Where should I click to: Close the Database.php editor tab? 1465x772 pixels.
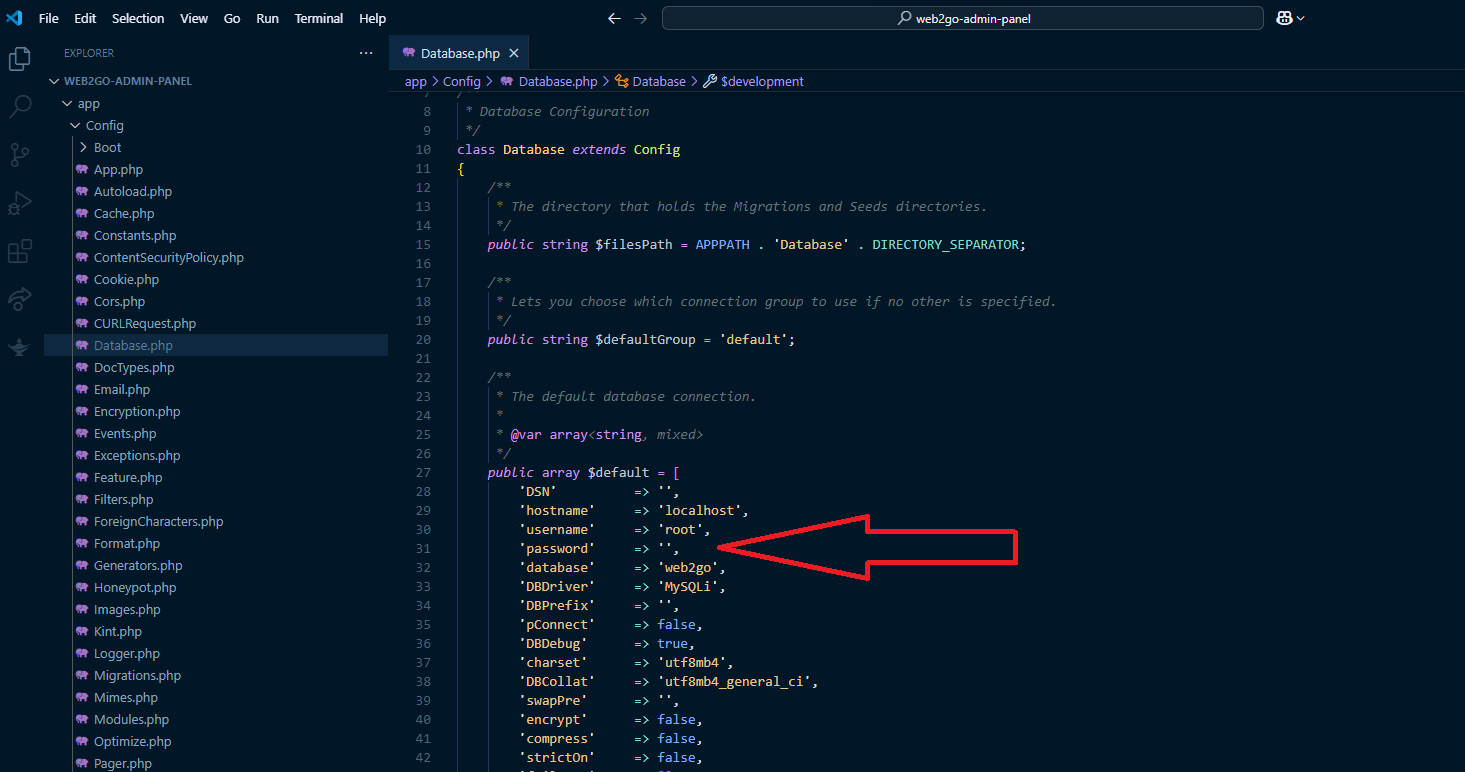click(514, 54)
